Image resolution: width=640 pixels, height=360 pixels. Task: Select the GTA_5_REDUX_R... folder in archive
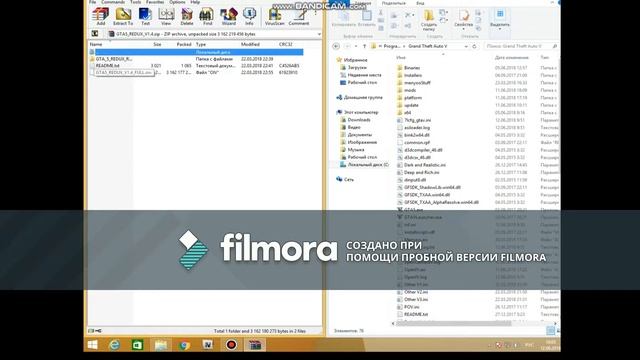click(x=114, y=59)
